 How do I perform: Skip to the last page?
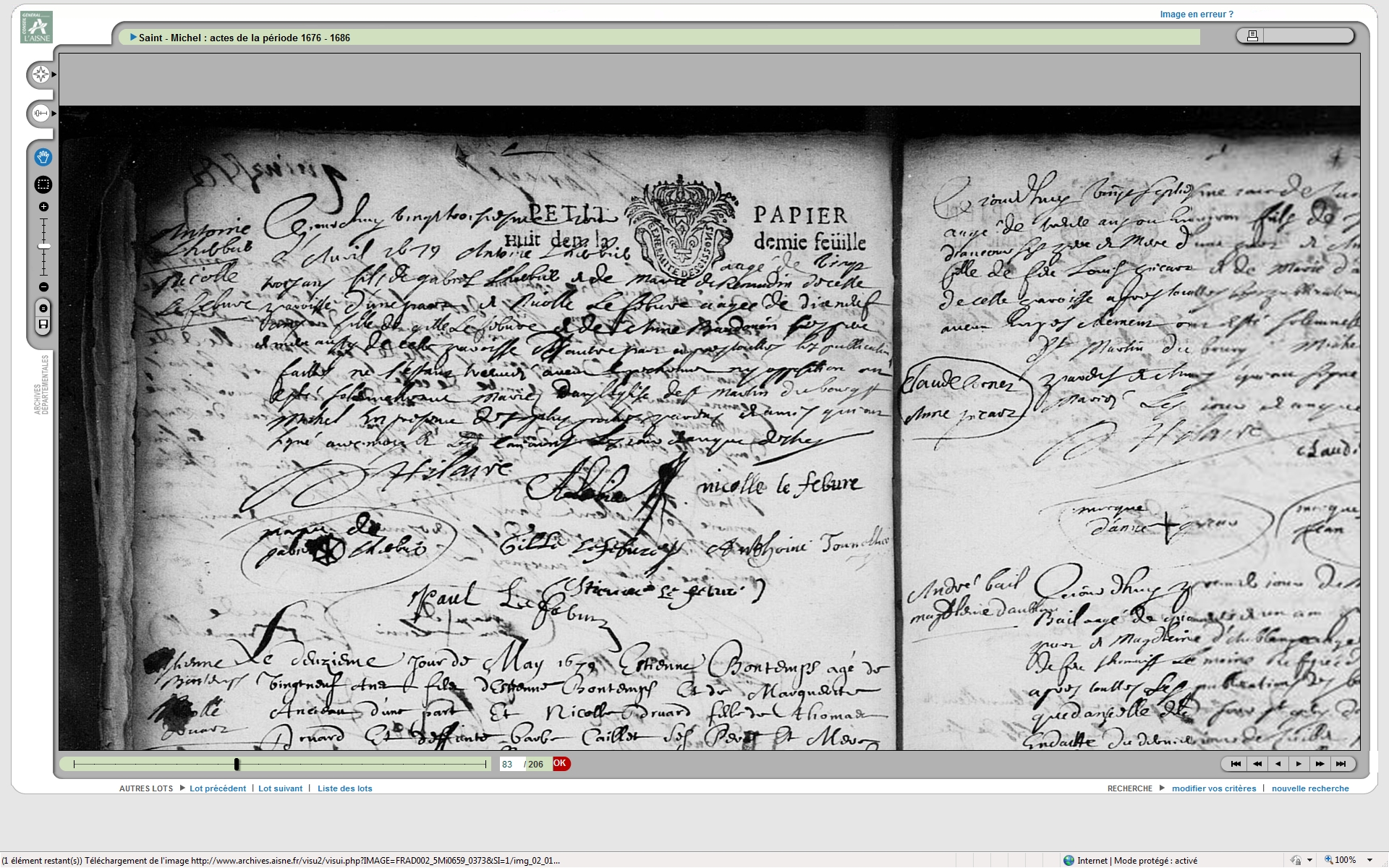[x=1341, y=764]
